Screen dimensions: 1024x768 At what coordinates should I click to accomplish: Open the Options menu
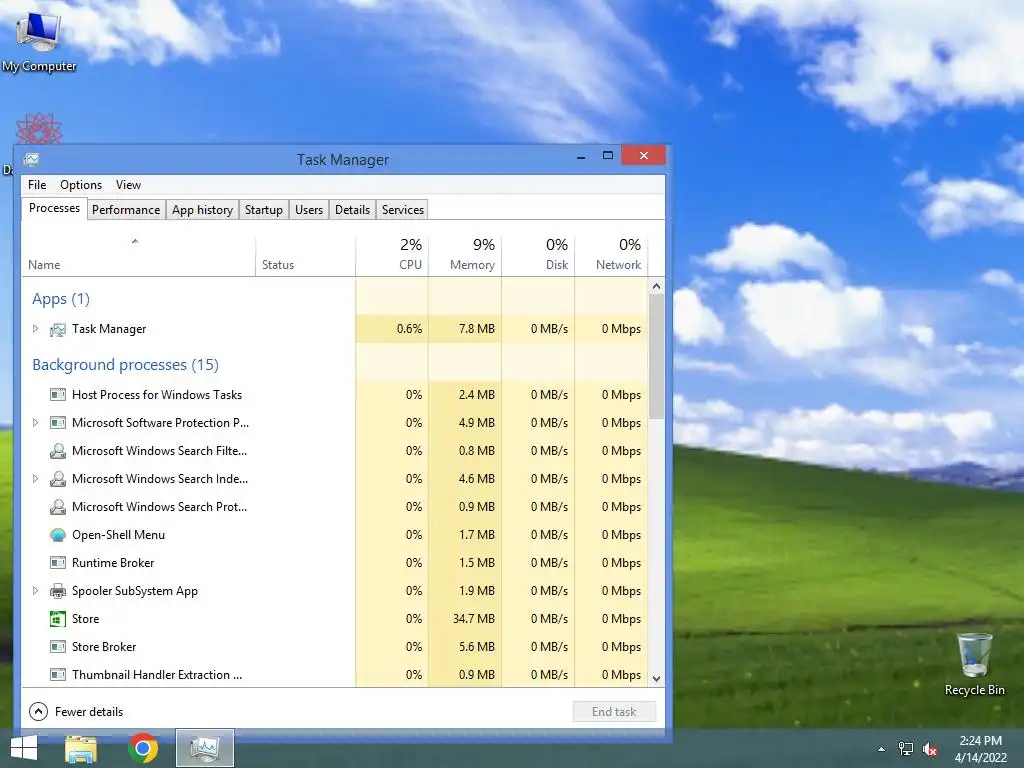tap(81, 185)
